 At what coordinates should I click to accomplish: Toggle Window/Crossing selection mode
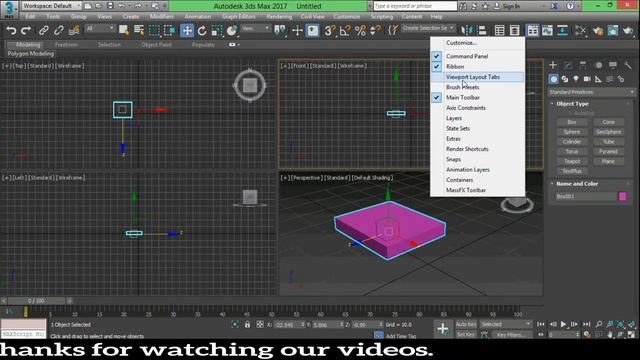(169, 30)
